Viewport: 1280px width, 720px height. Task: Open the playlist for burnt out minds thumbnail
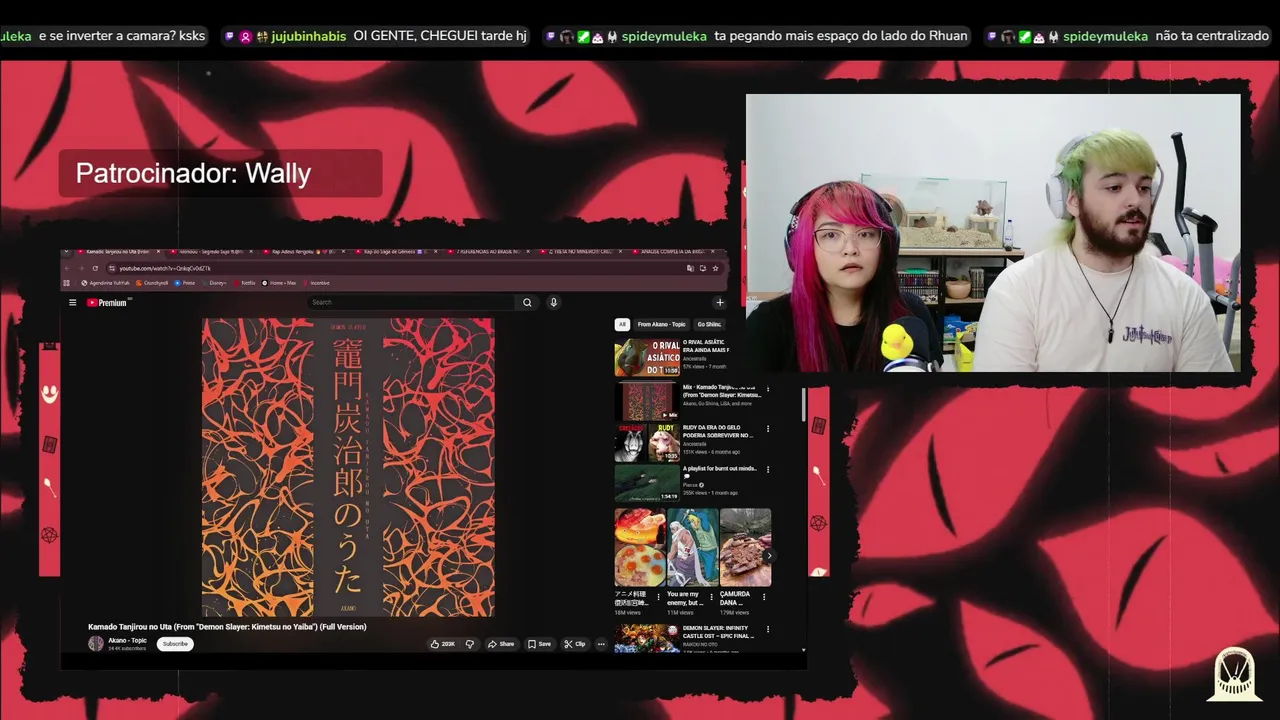point(647,484)
